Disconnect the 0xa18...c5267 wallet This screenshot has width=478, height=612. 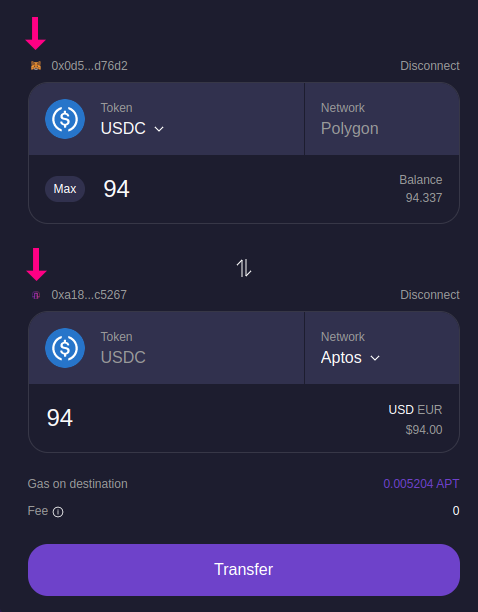(x=430, y=295)
